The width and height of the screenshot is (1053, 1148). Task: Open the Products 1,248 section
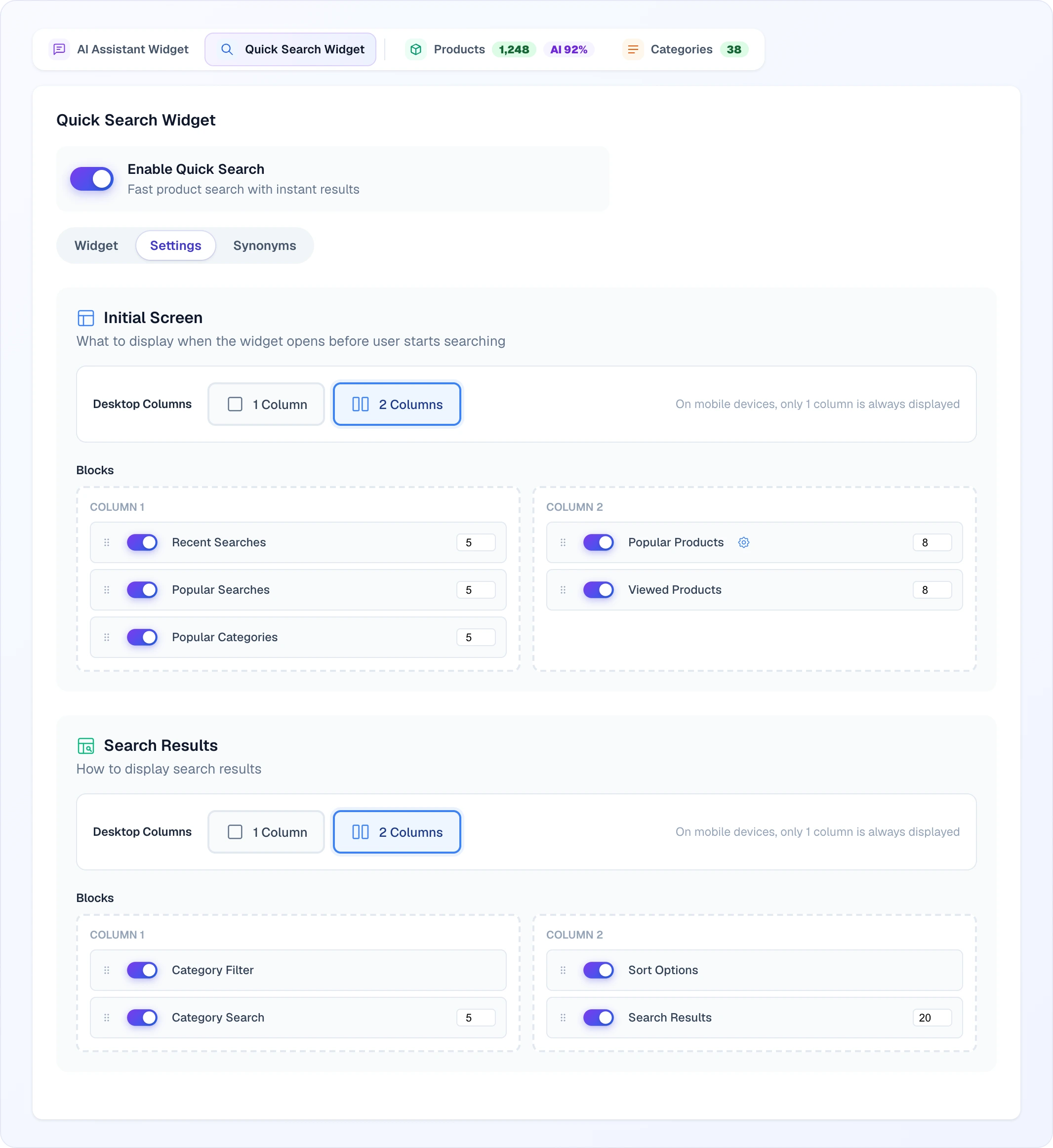(x=500, y=49)
